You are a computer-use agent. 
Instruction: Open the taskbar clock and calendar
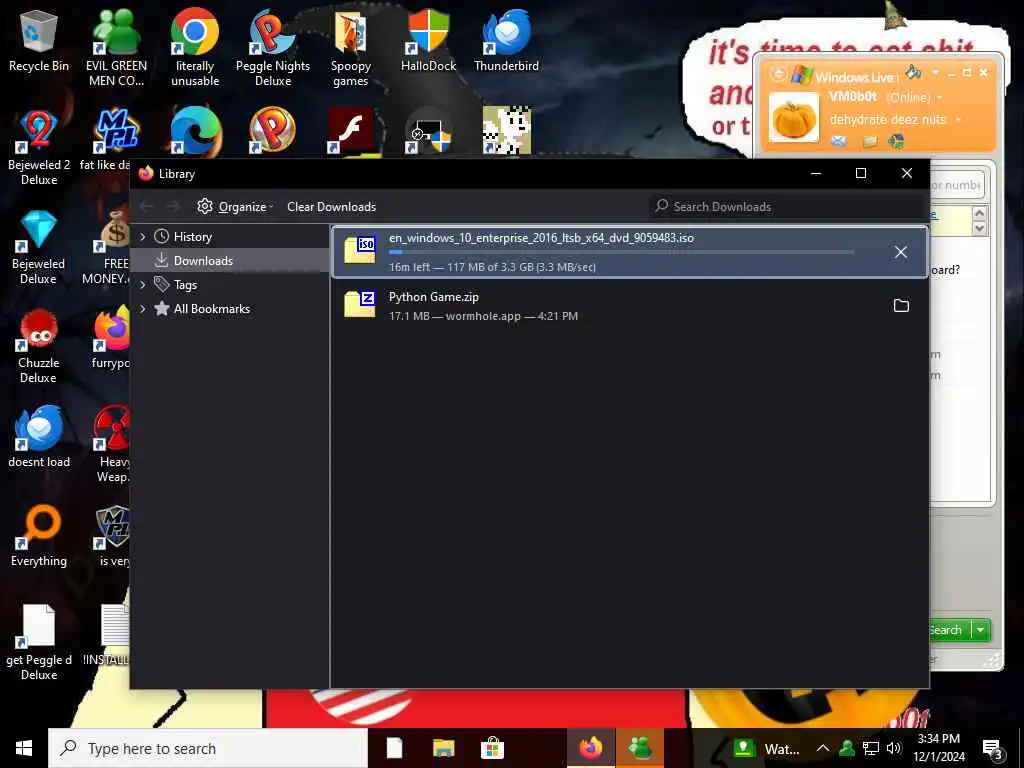pyautogui.click(x=938, y=748)
